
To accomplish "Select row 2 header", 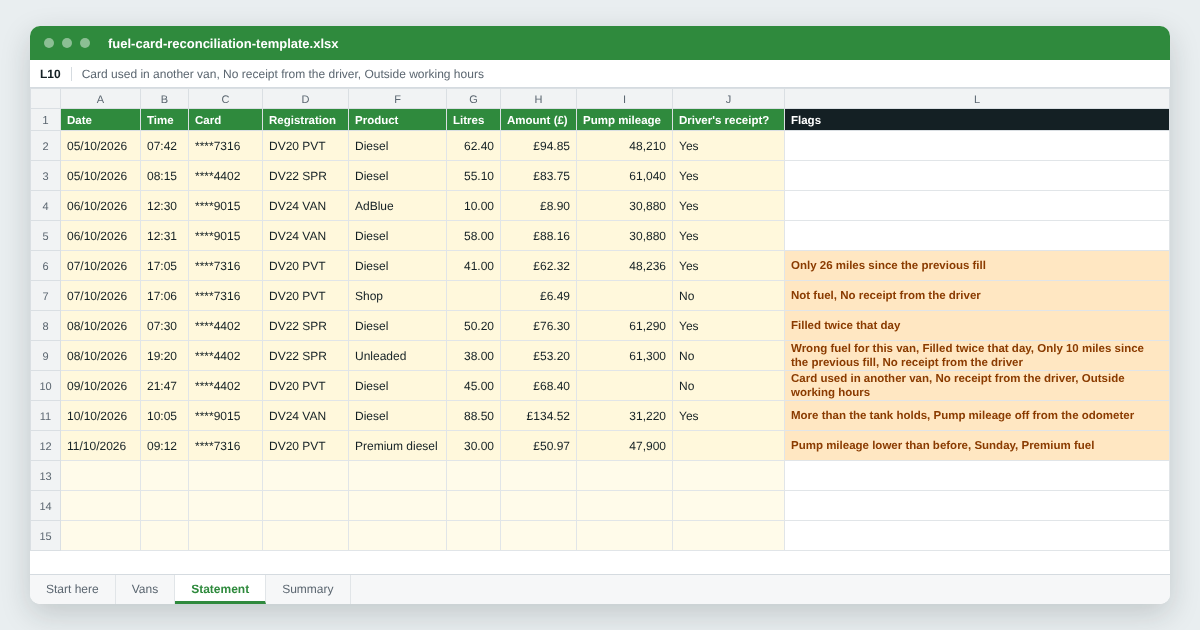I will pyautogui.click(x=45, y=146).
